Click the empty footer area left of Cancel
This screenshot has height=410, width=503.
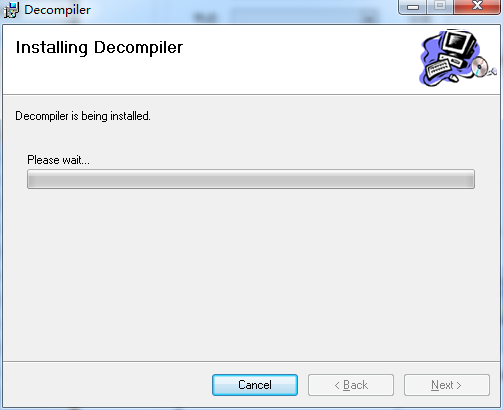coord(107,385)
